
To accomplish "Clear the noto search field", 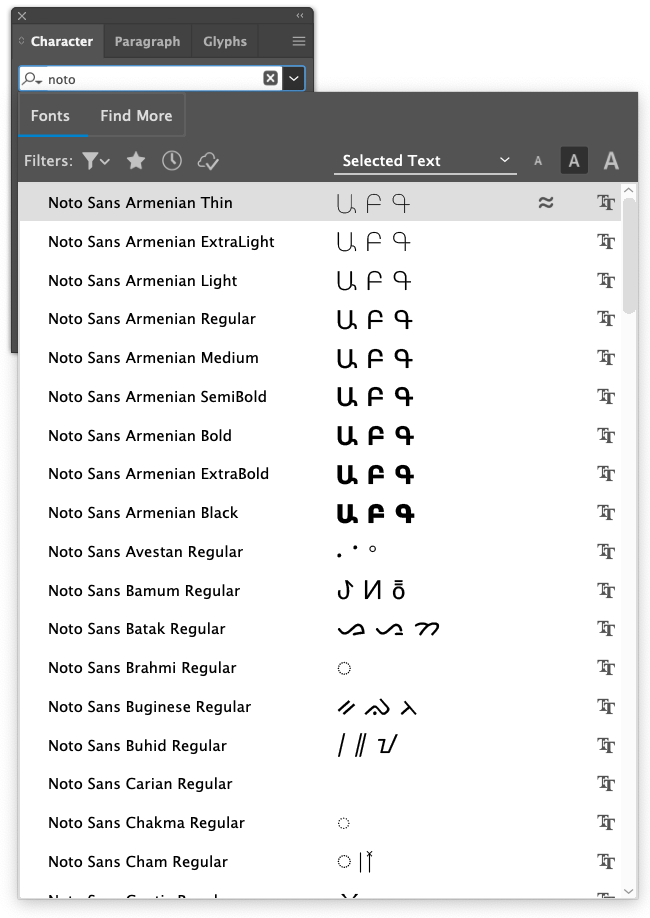I will 270,78.
